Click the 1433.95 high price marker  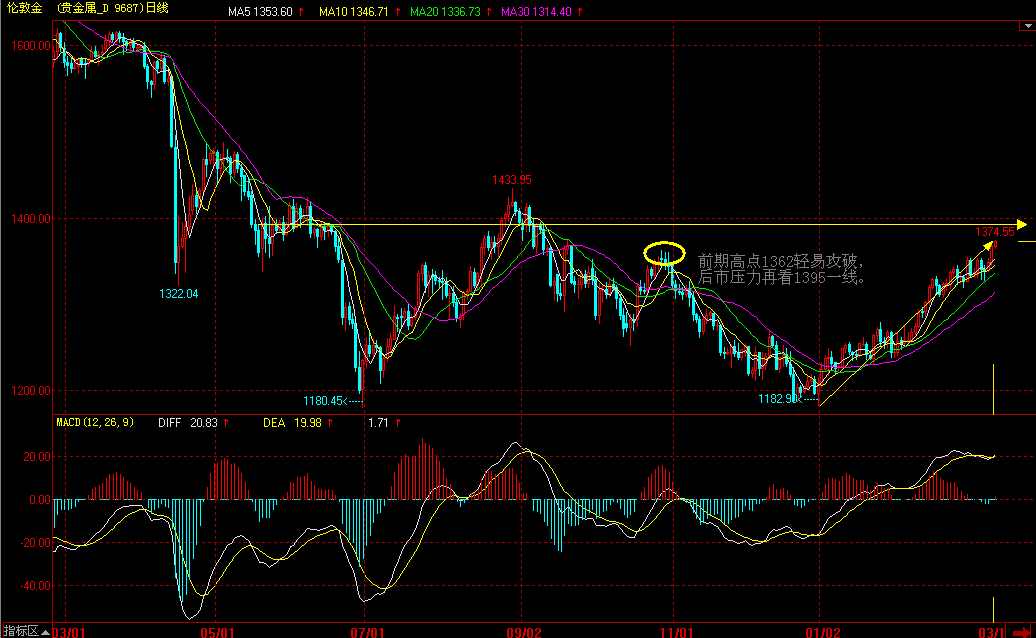511,180
